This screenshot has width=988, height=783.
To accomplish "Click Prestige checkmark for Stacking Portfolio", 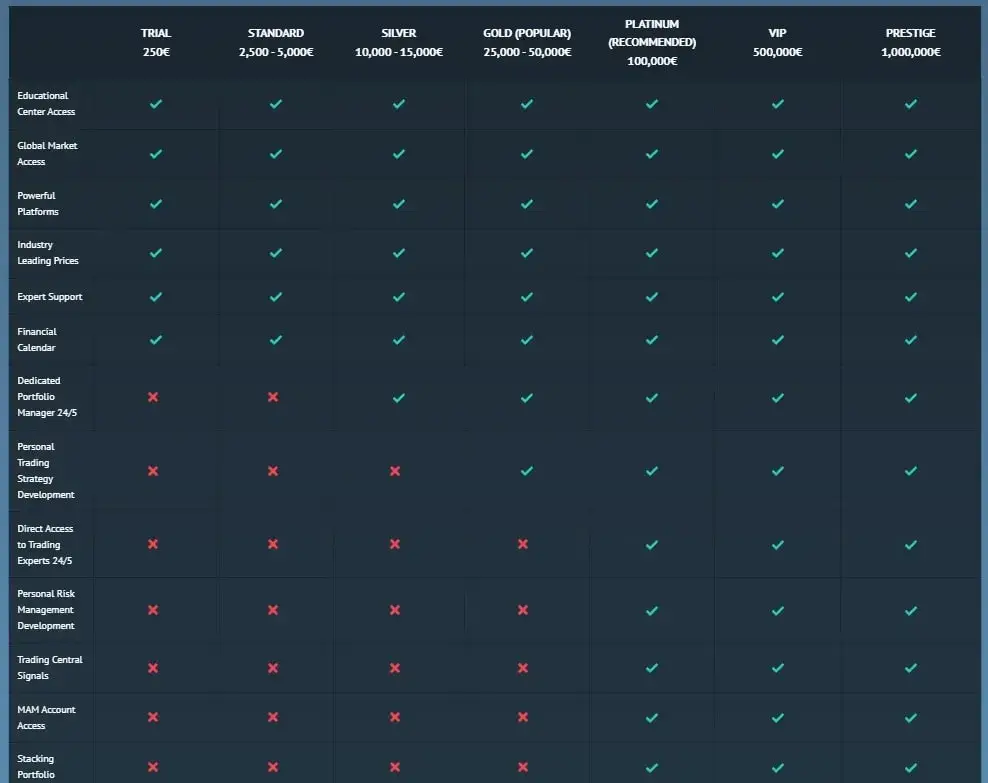I will [910, 768].
